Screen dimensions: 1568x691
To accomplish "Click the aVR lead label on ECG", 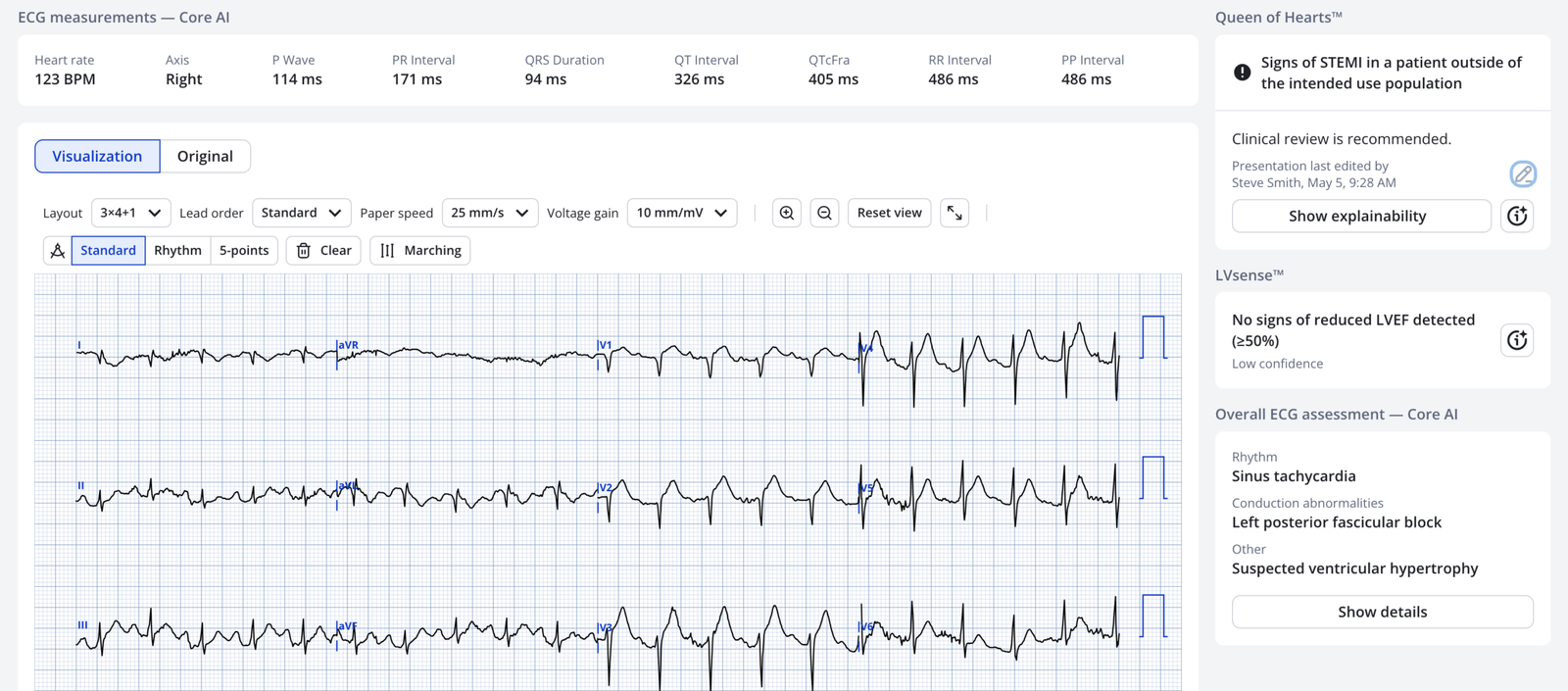I will pos(348,345).
